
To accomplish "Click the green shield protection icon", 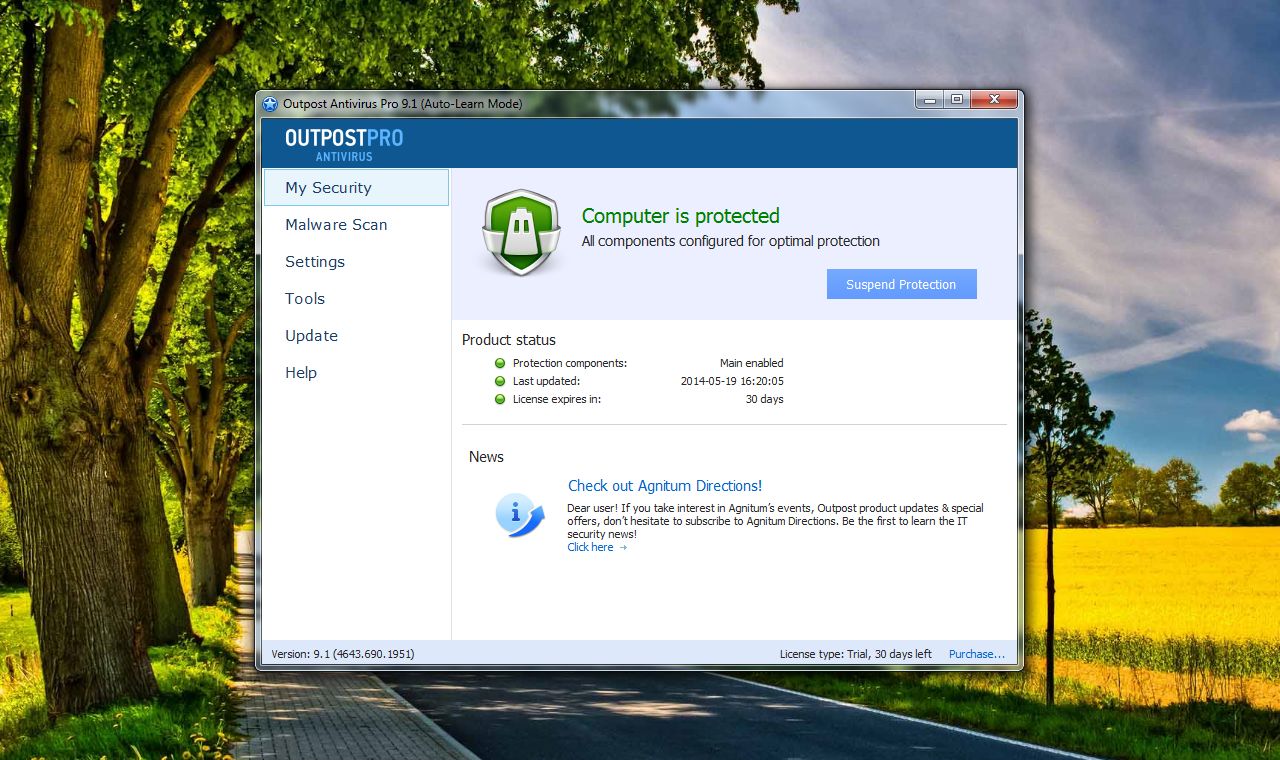I will tap(521, 233).
